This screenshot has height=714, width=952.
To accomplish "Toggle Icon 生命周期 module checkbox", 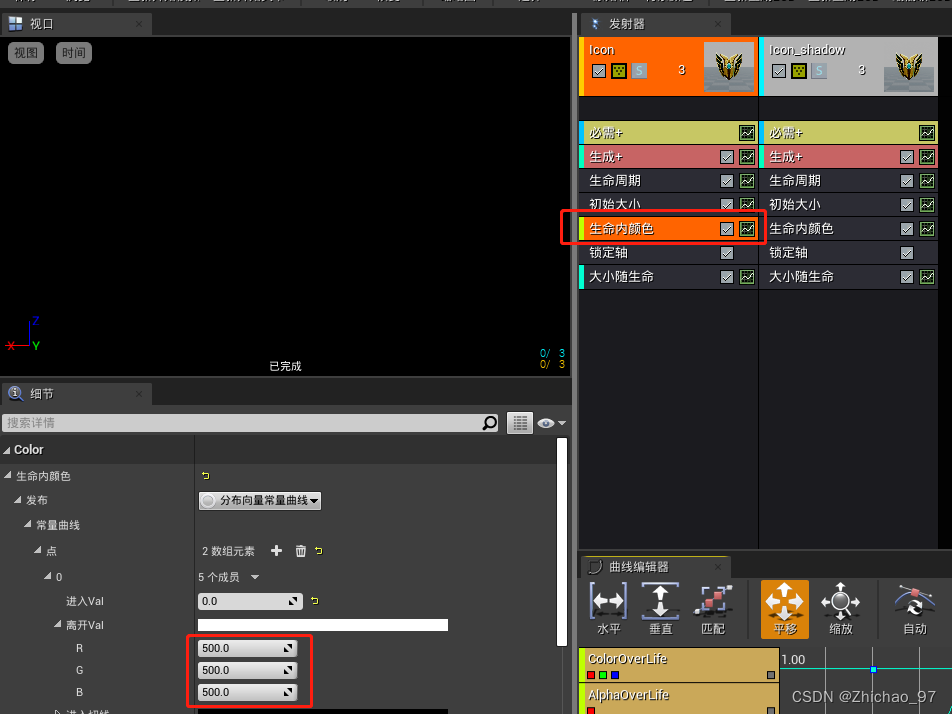I will coord(727,181).
